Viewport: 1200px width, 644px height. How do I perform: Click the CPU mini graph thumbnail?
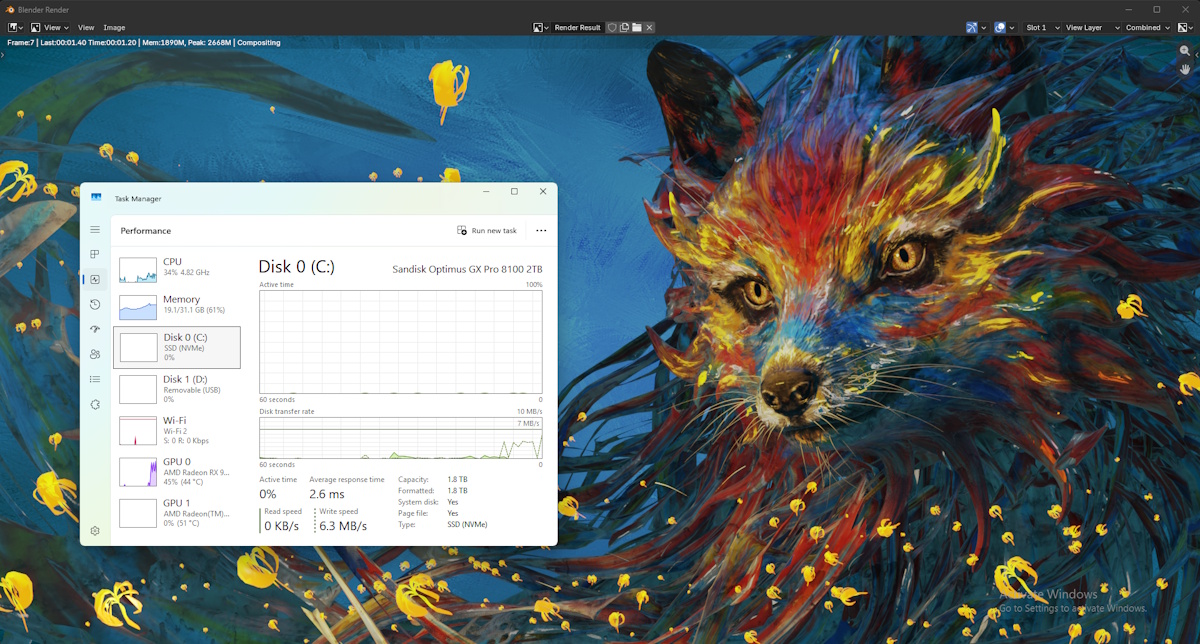[138, 270]
